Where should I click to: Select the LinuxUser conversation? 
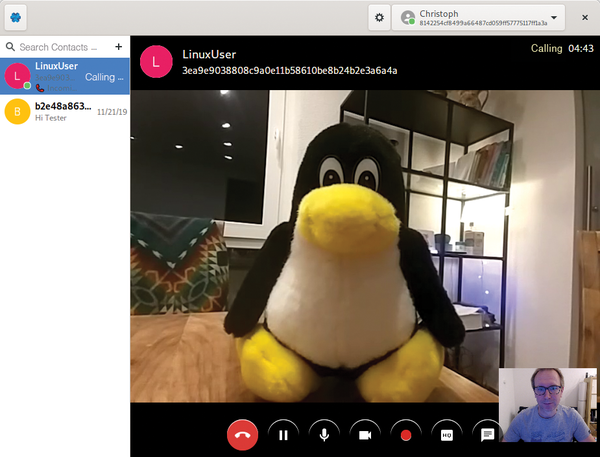point(65,76)
